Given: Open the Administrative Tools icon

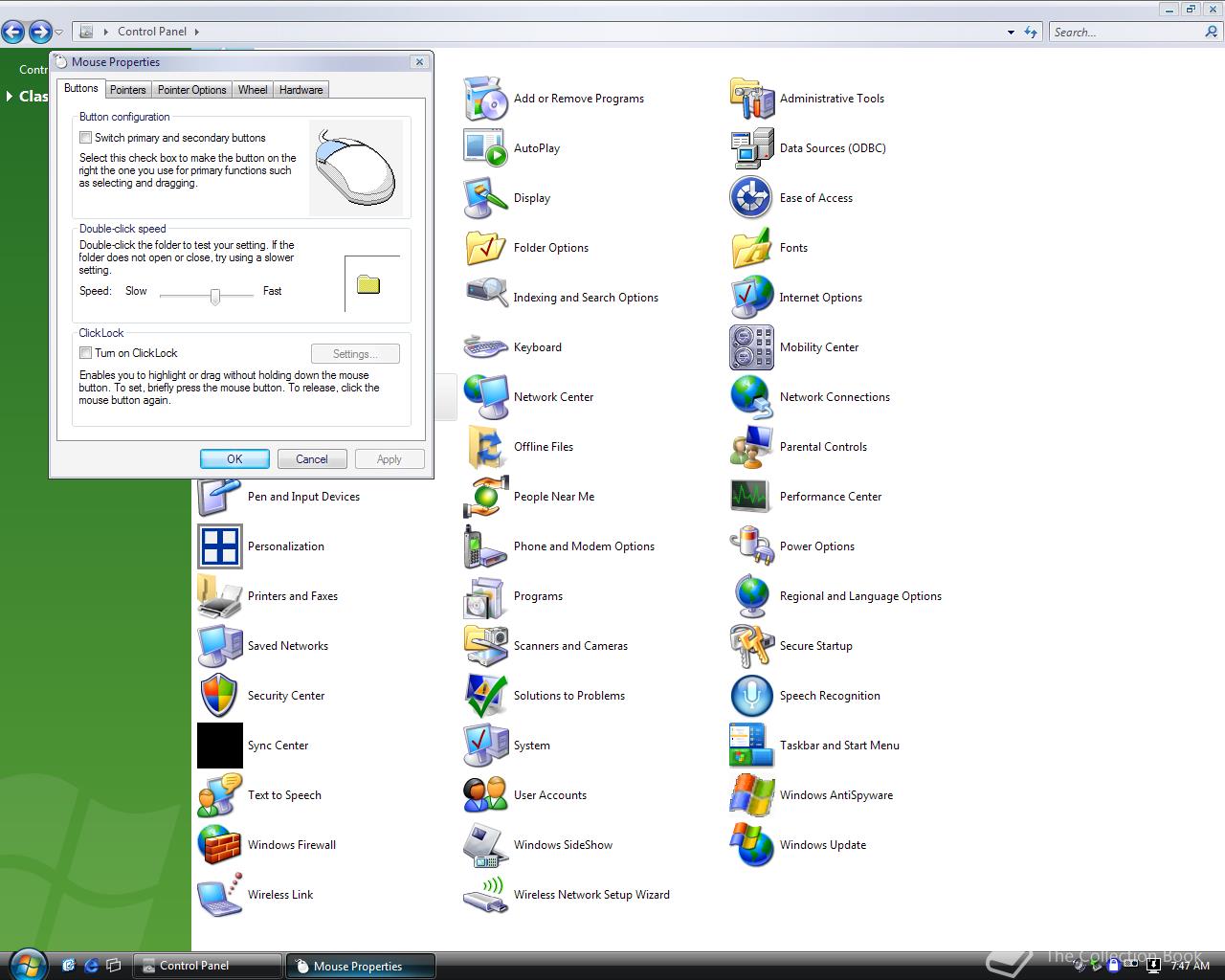Looking at the screenshot, I should coord(752,99).
